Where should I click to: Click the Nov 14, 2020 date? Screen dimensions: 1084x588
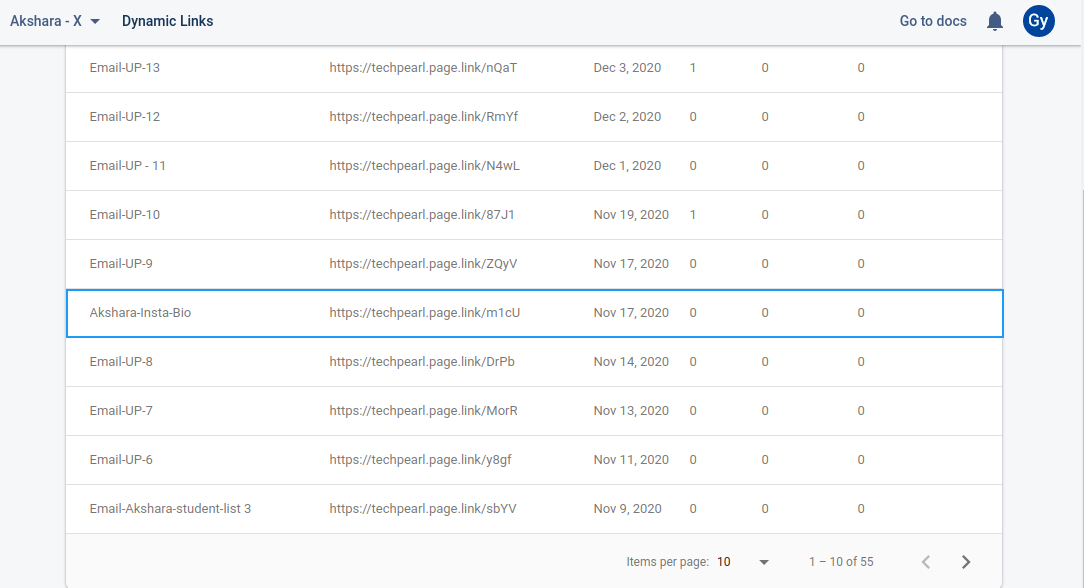[631, 362]
